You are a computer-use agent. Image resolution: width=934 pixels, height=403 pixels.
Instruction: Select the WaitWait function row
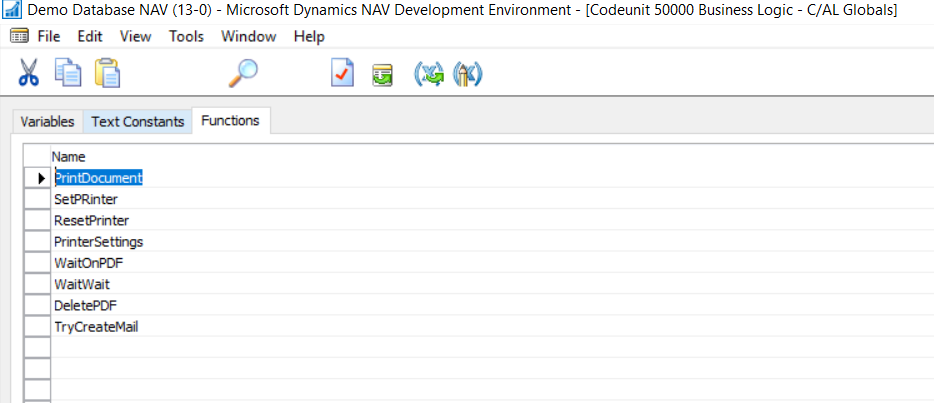point(491,284)
